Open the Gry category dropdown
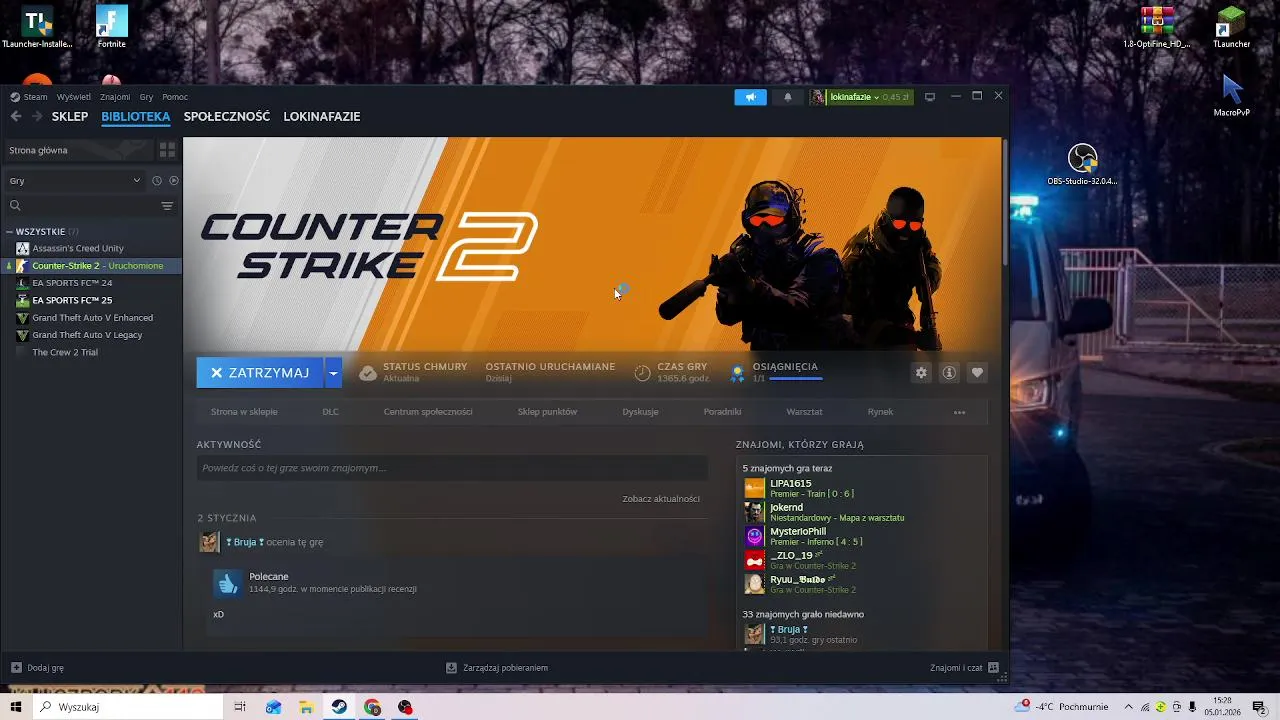1280x720 pixels. click(x=75, y=181)
